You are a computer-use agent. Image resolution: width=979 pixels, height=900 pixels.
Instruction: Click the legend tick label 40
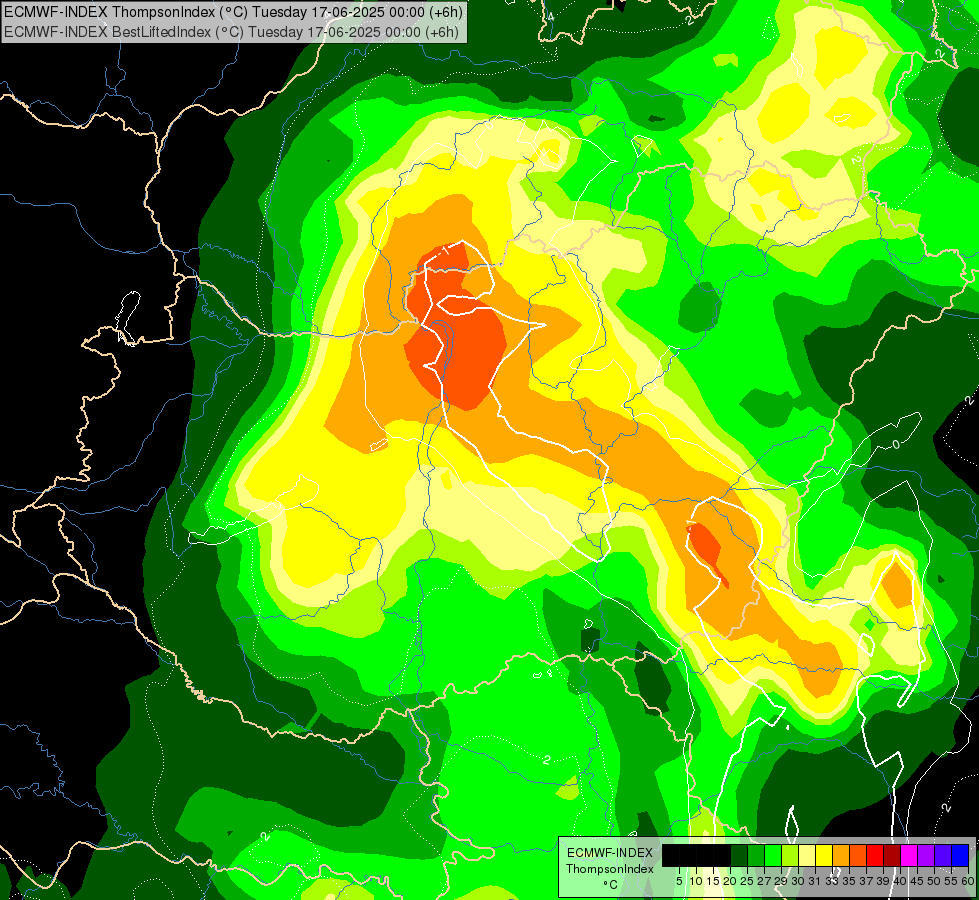[900, 881]
